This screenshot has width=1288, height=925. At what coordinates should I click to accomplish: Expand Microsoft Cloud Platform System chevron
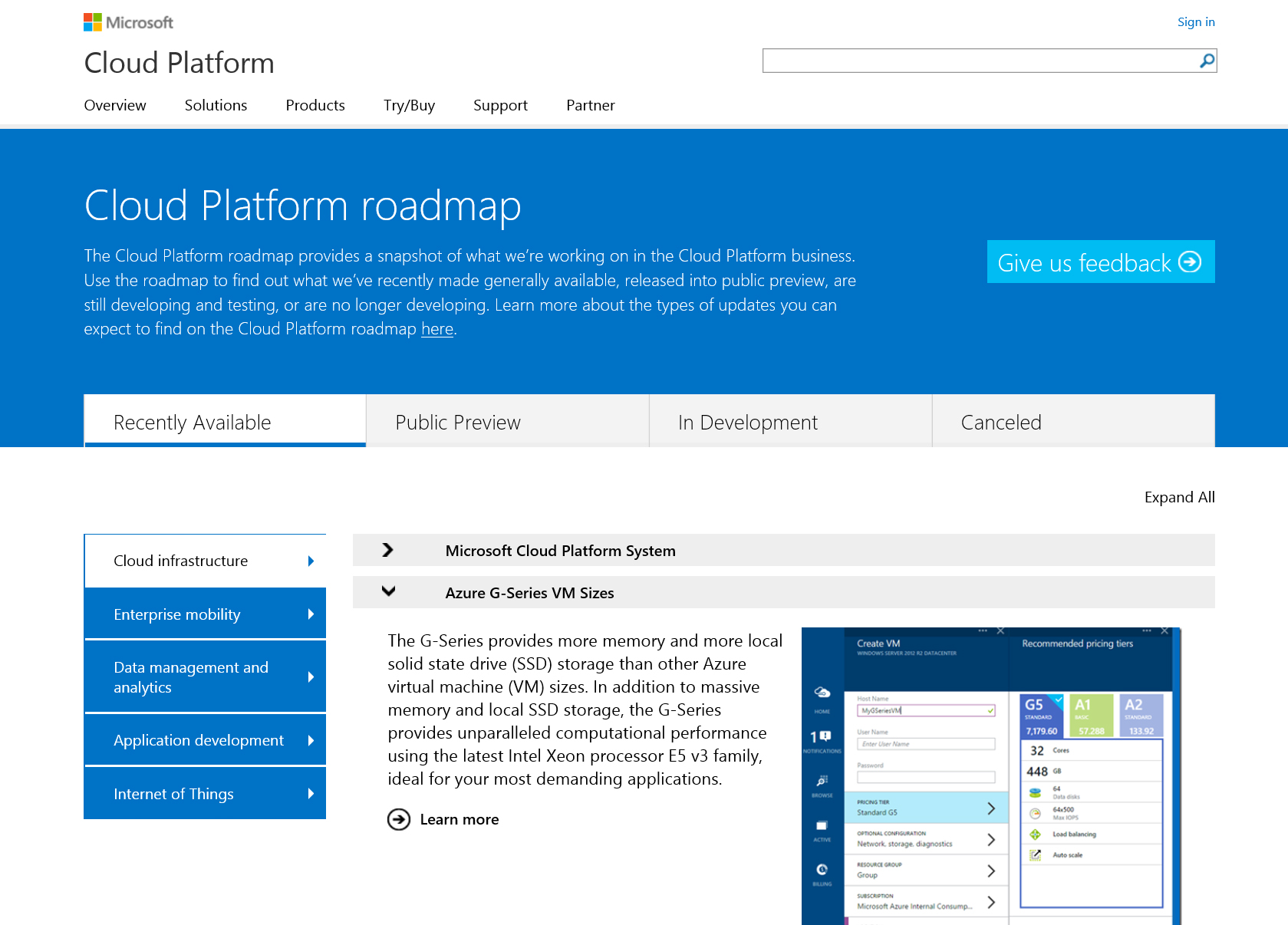click(387, 550)
